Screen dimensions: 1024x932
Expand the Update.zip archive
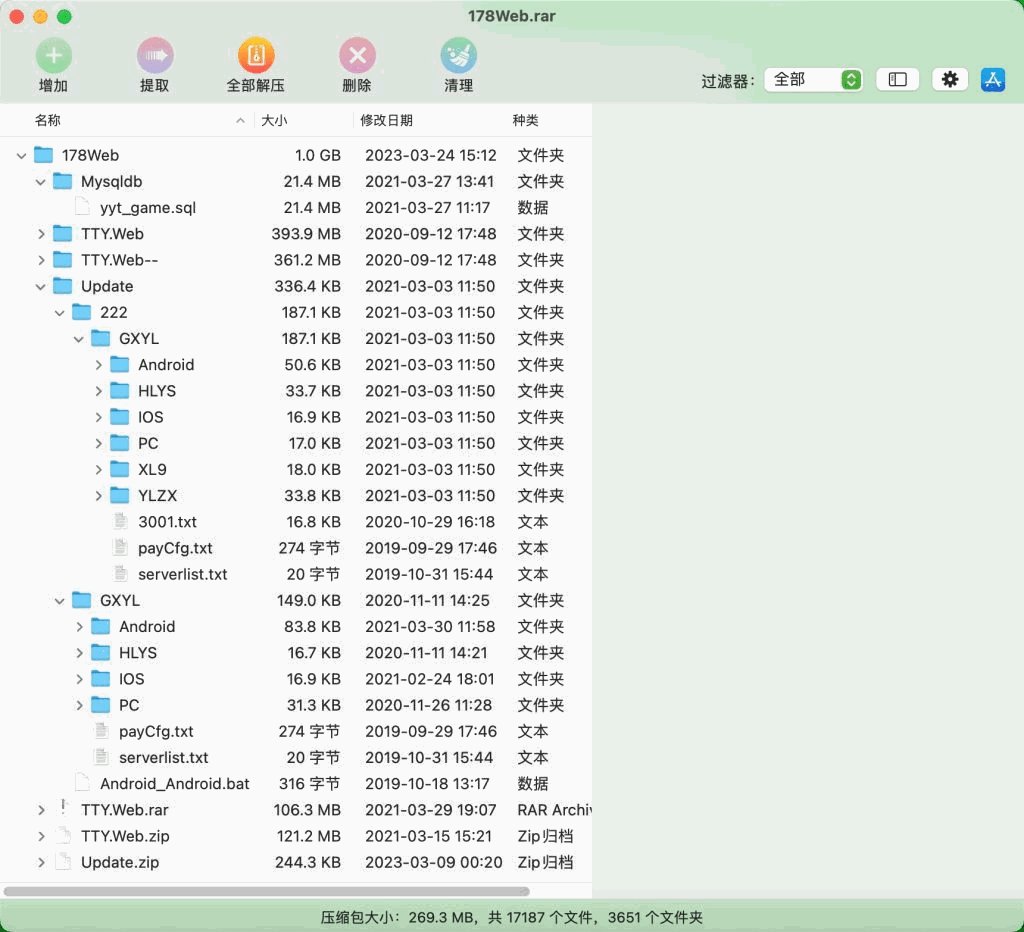tap(41, 862)
